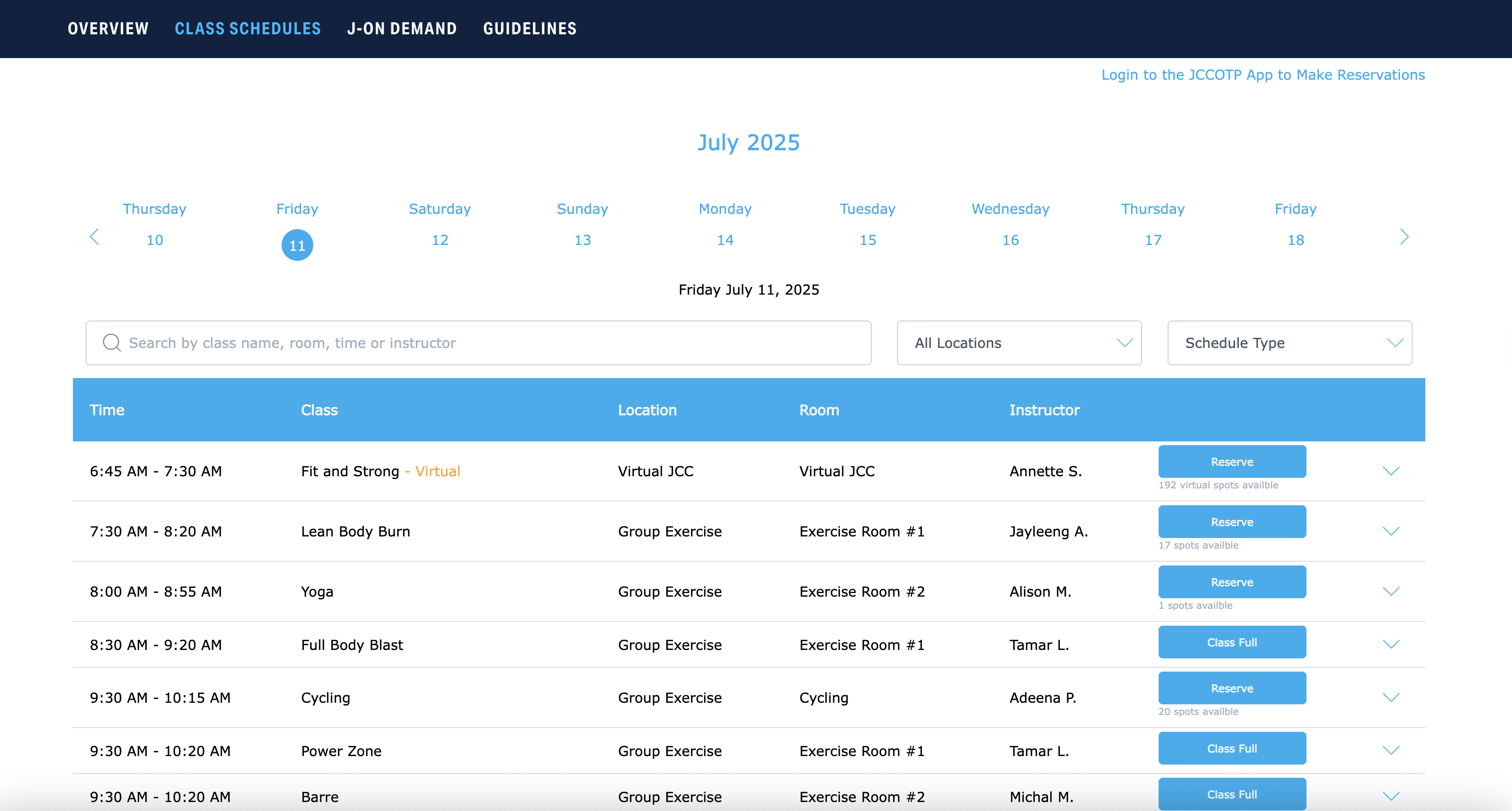Expand Yoga class row chevron

click(1390, 591)
